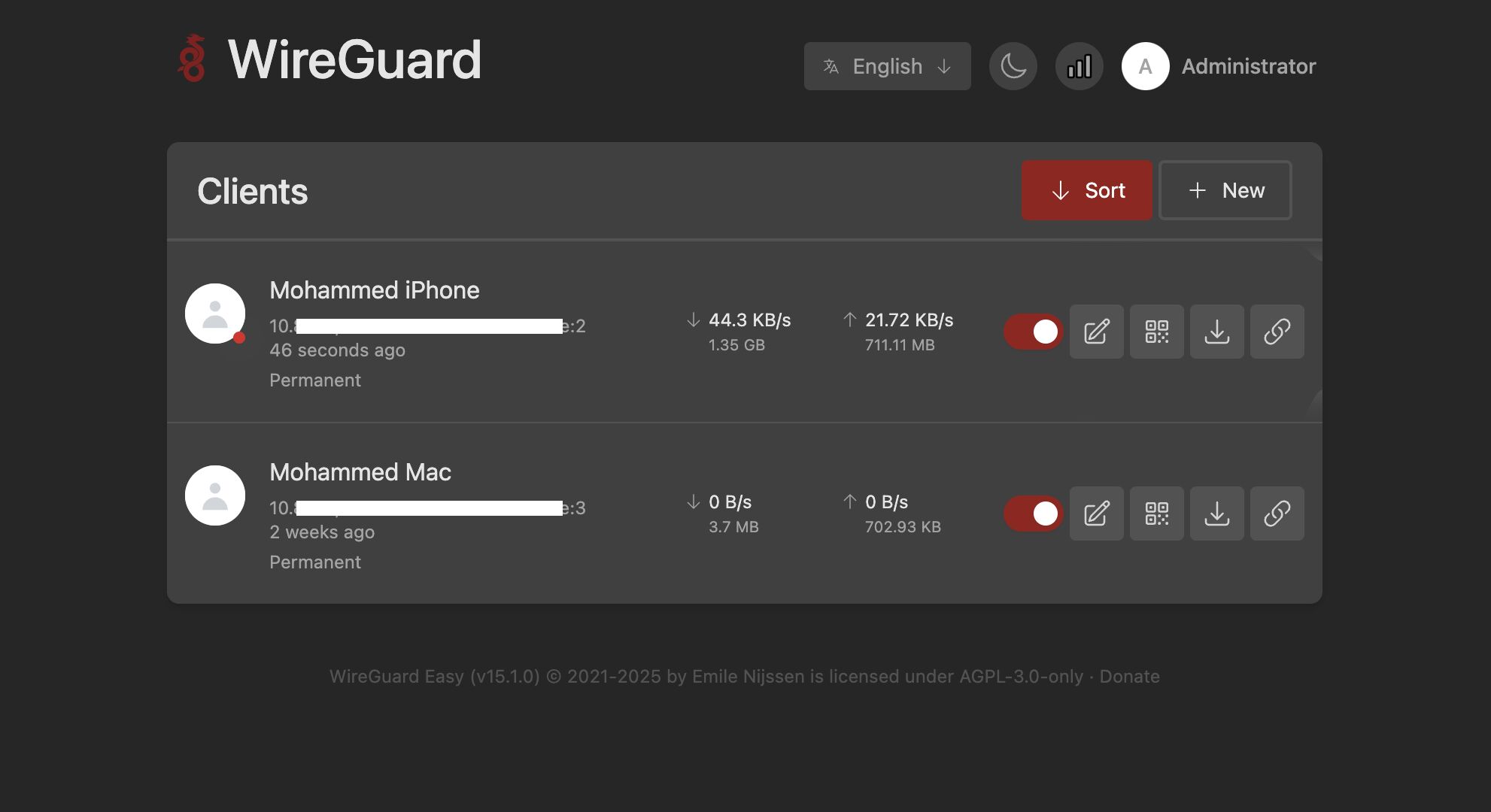Viewport: 1491px width, 812px height.
Task: Sort the clients list
Action: [1086, 190]
